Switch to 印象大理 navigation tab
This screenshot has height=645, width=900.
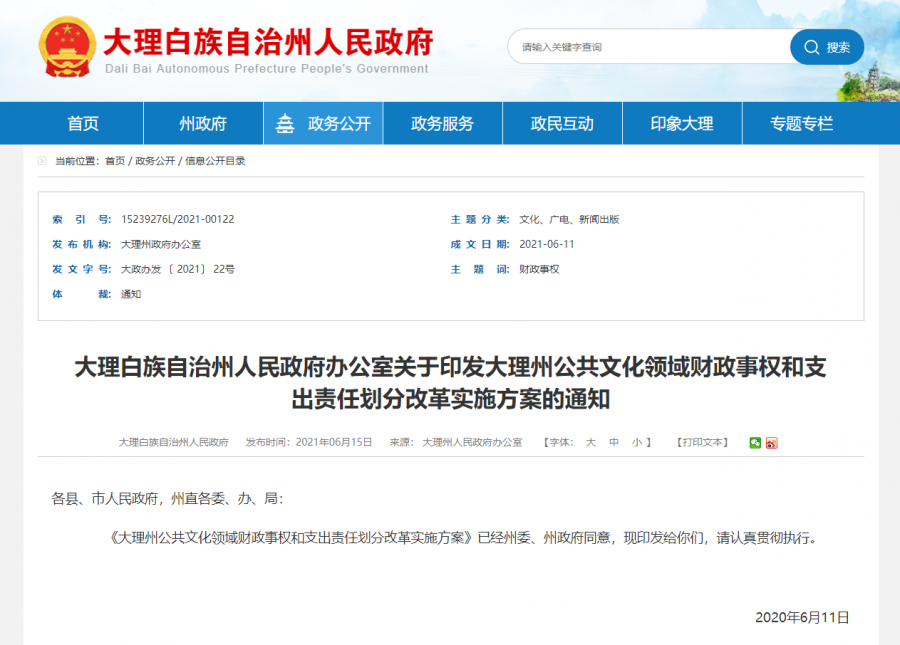[x=682, y=124]
